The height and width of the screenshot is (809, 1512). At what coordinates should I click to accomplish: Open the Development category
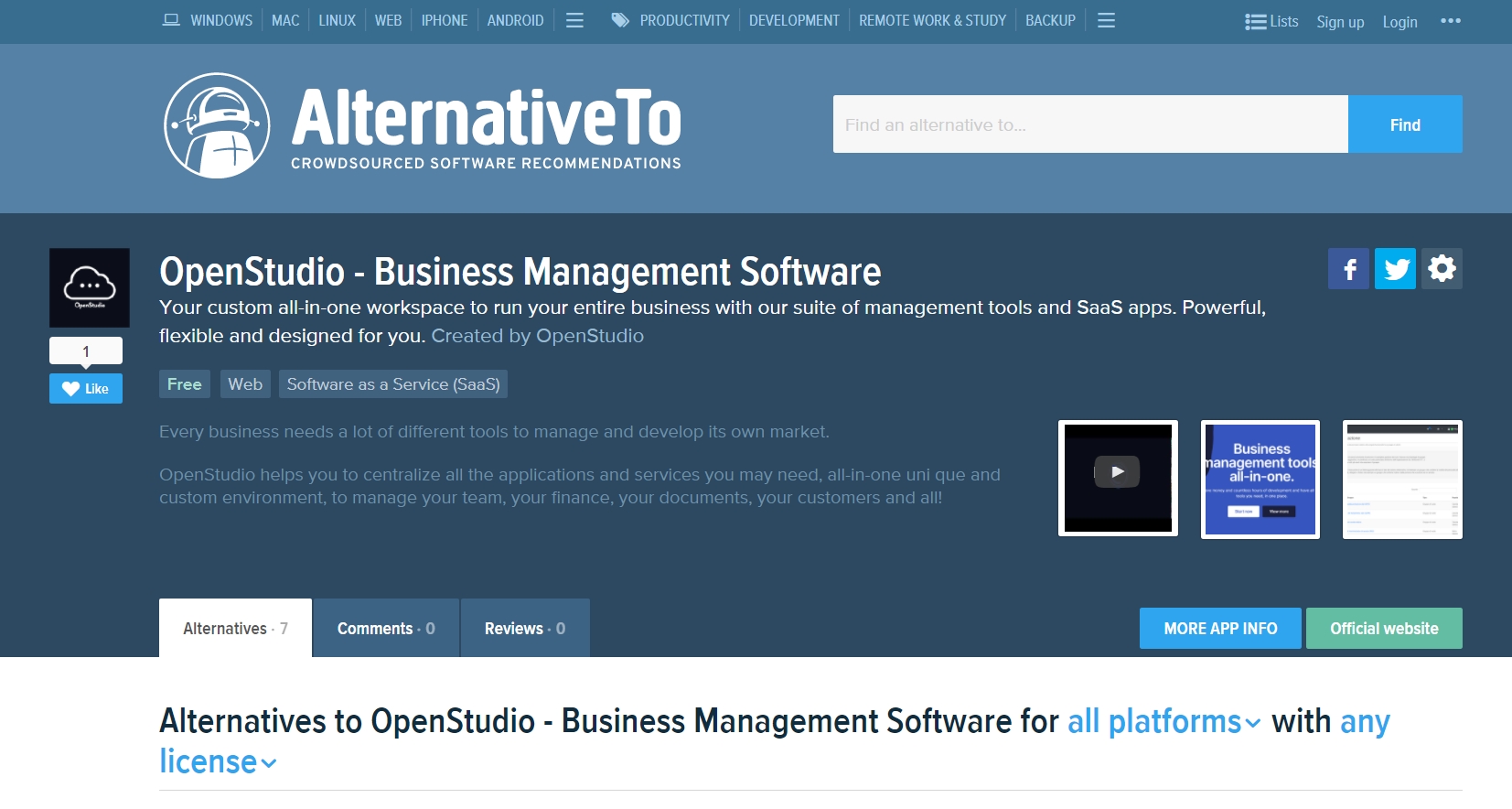794,20
